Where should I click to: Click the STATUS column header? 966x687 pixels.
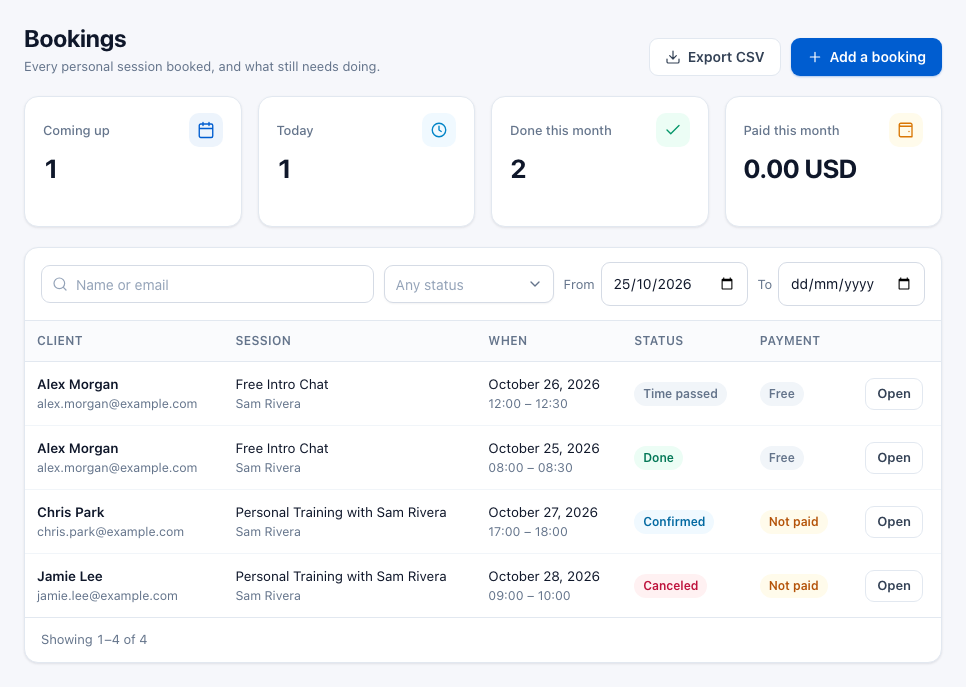(x=659, y=341)
